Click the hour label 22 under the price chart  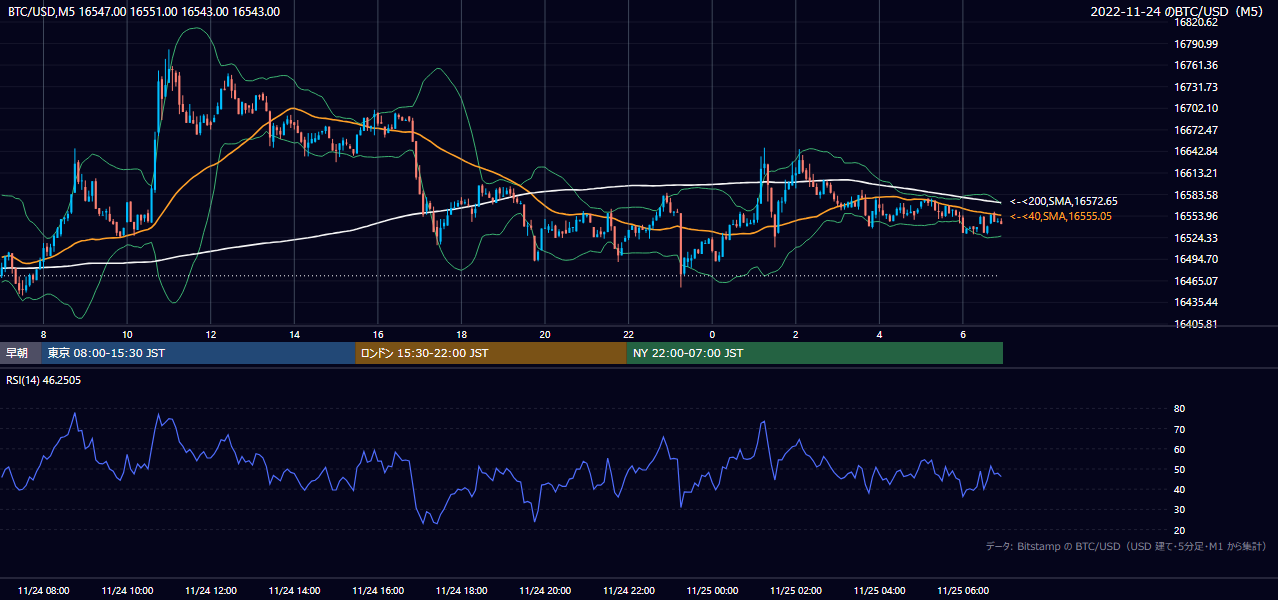629,334
